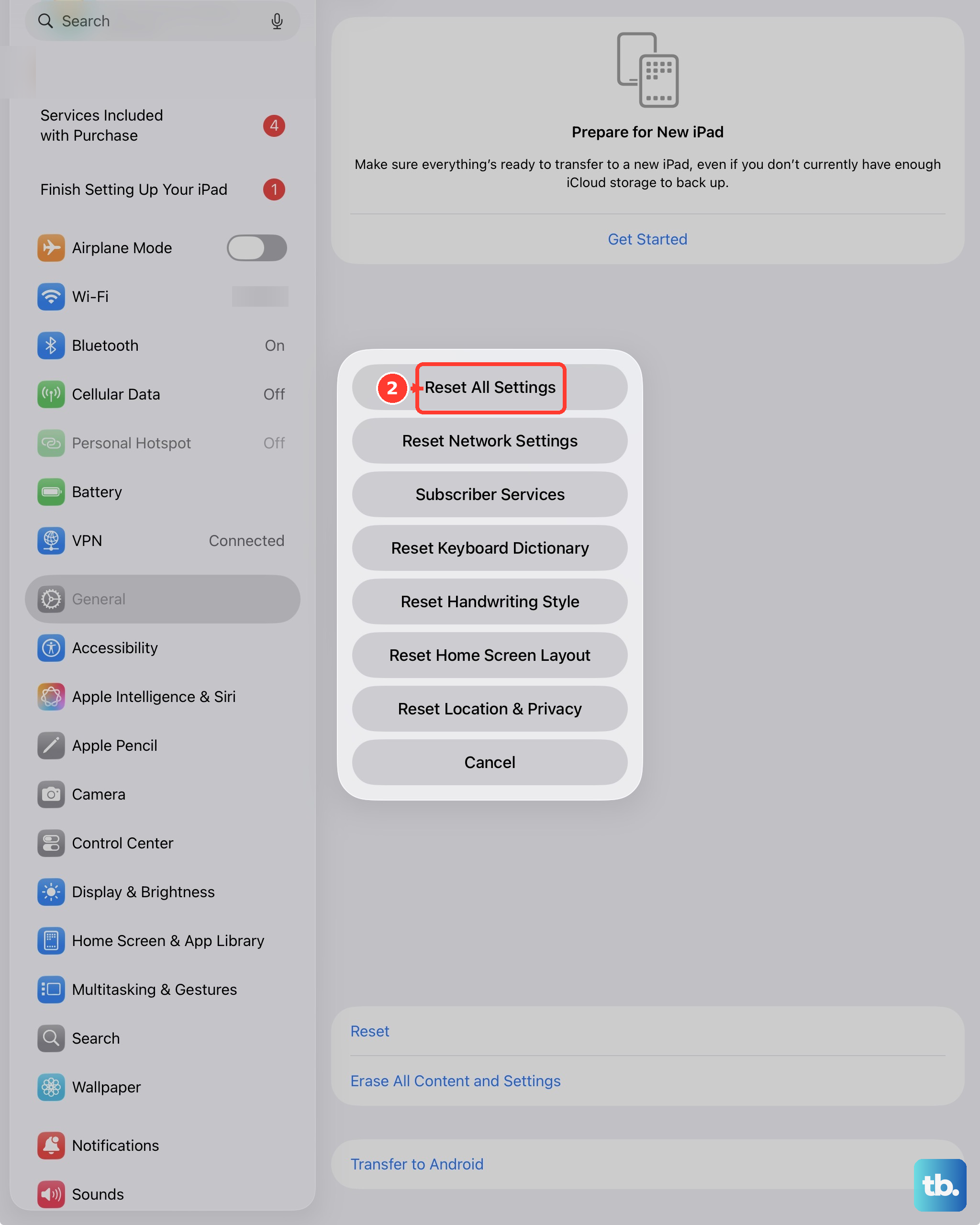The image size is (980, 1225).
Task: Tap the VPN Connected status
Action: click(246, 541)
